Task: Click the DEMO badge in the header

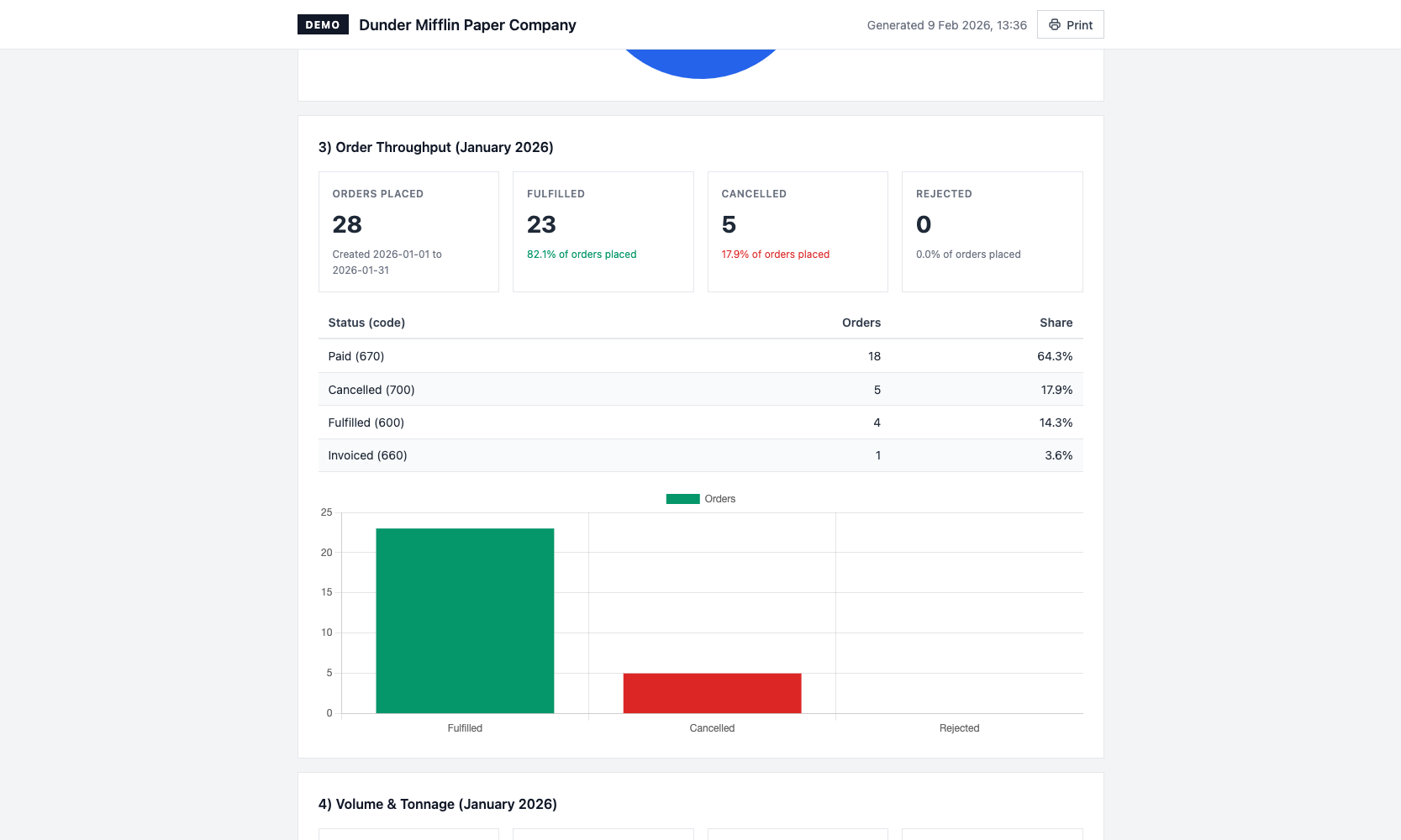Action: pos(324,24)
